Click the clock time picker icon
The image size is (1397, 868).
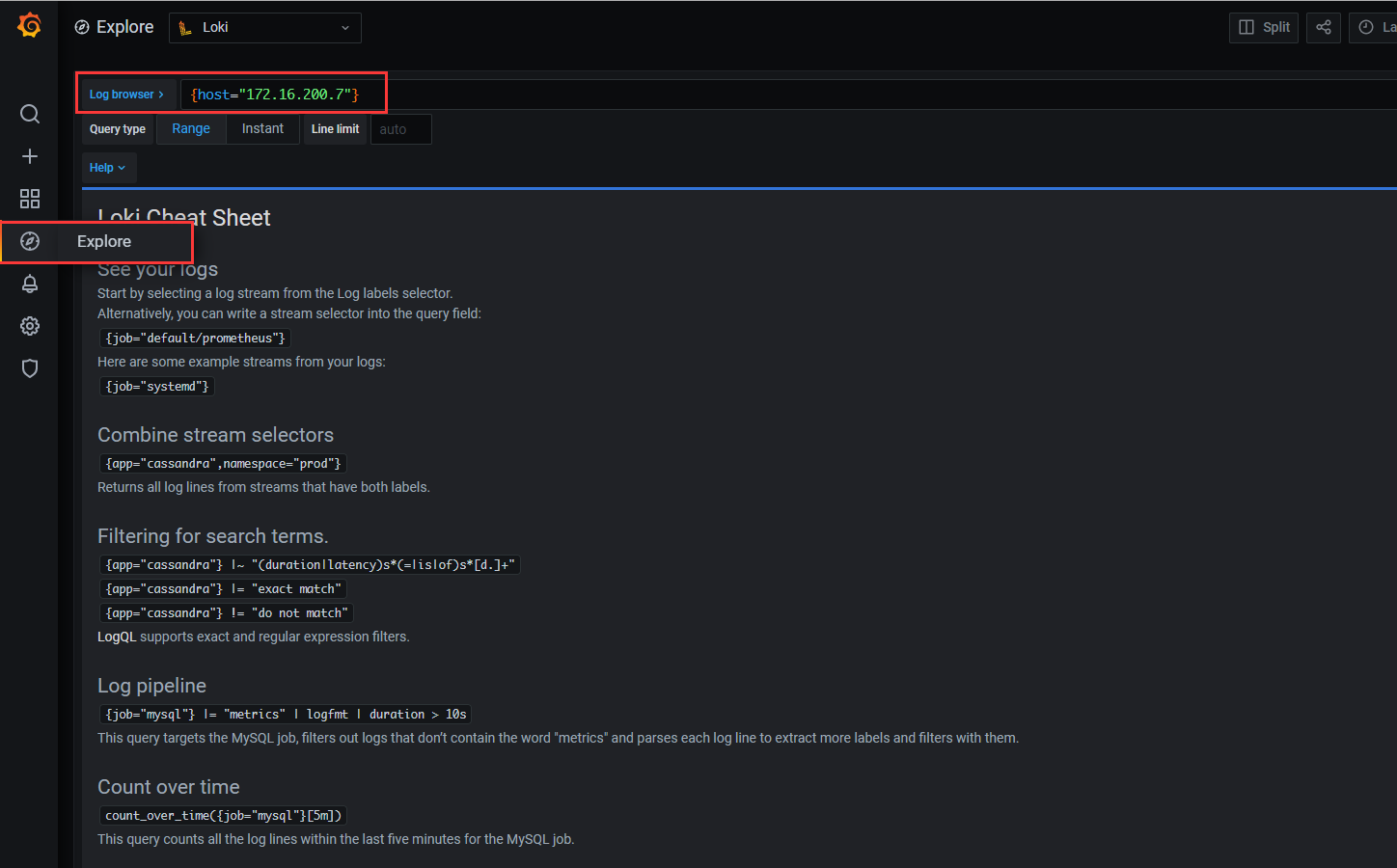(x=1366, y=27)
